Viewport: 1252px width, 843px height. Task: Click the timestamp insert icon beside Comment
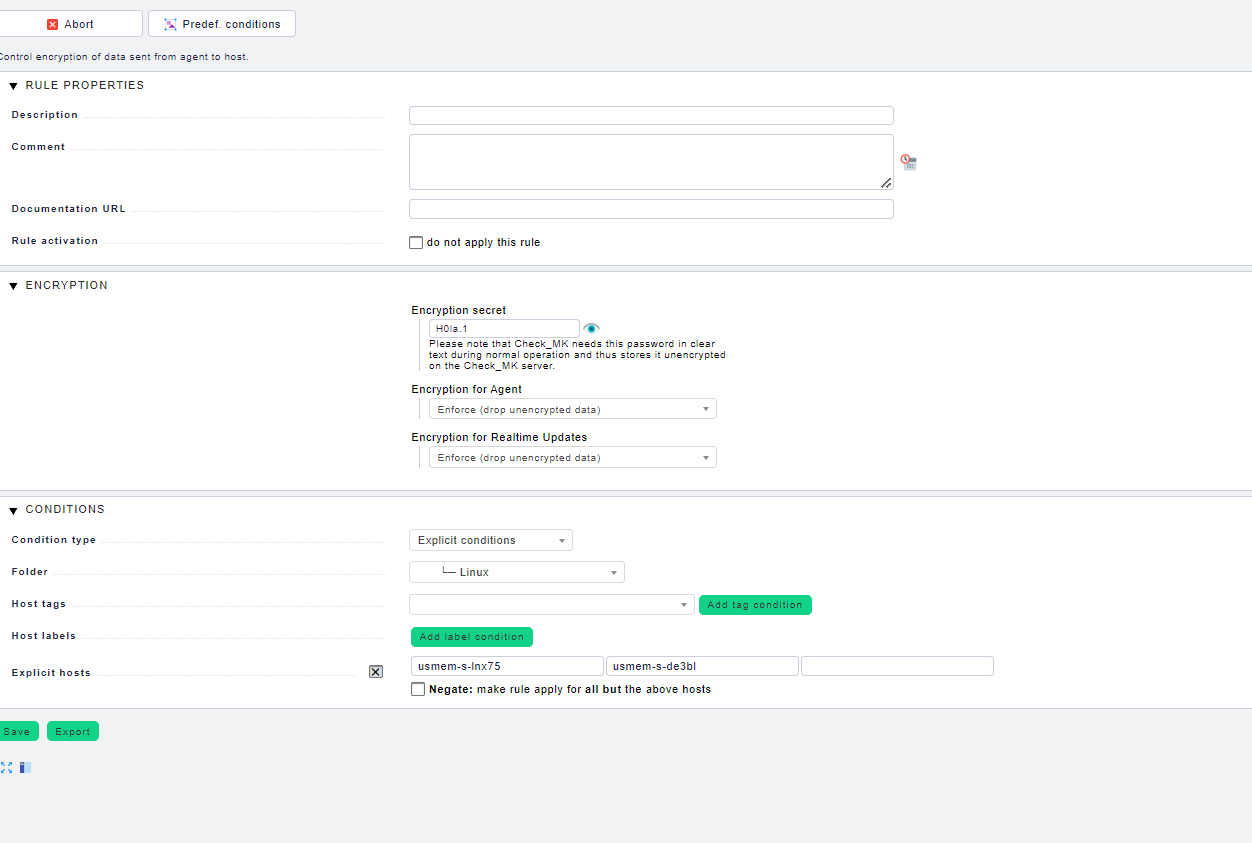coord(908,162)
